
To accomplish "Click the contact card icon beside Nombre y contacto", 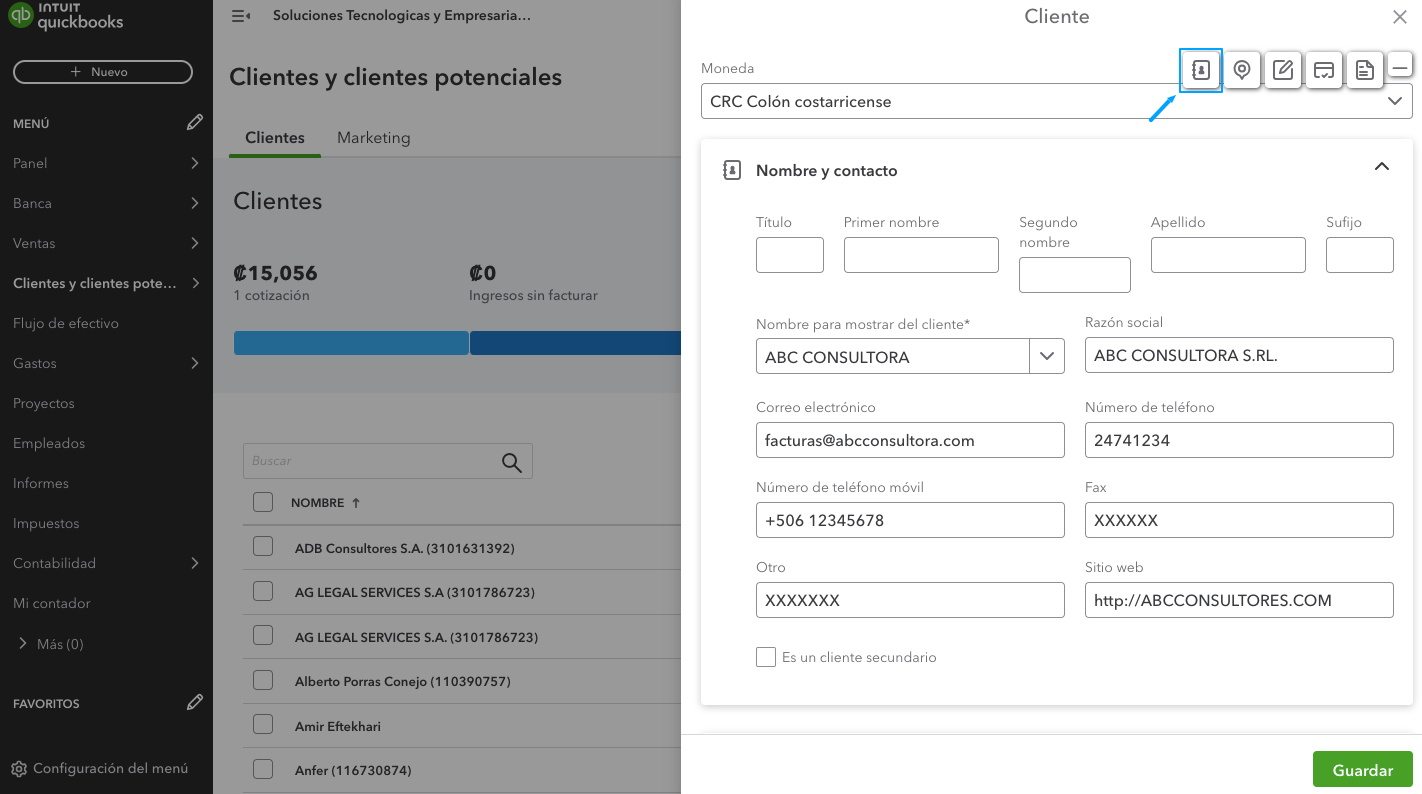I will coord(732,170).
